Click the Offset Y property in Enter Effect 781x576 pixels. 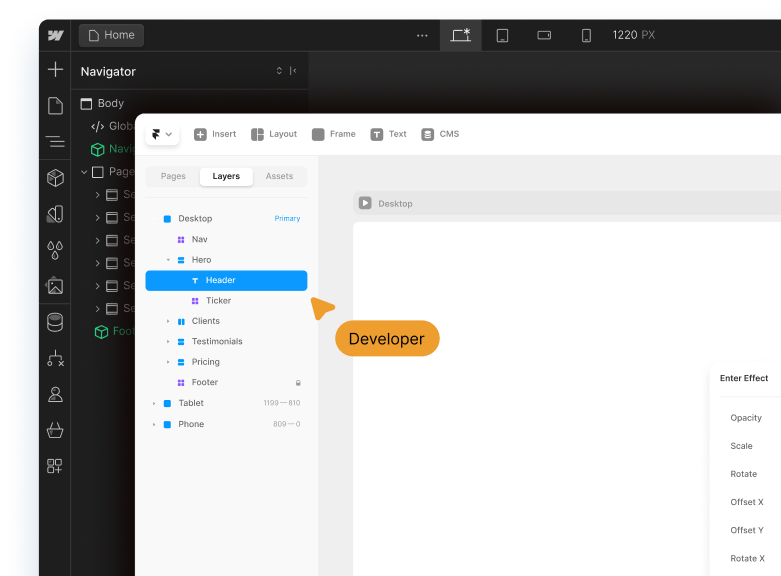click(x=747, y=530)
